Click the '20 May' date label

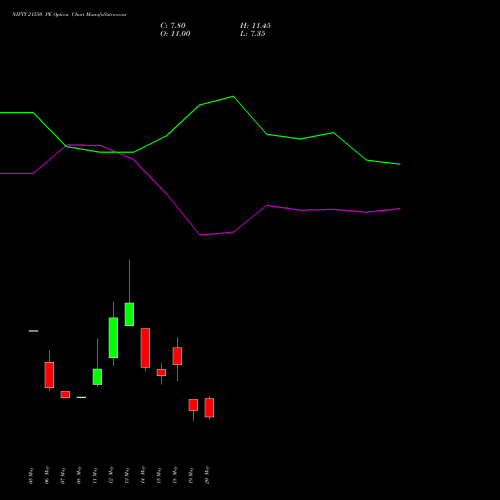207,475
